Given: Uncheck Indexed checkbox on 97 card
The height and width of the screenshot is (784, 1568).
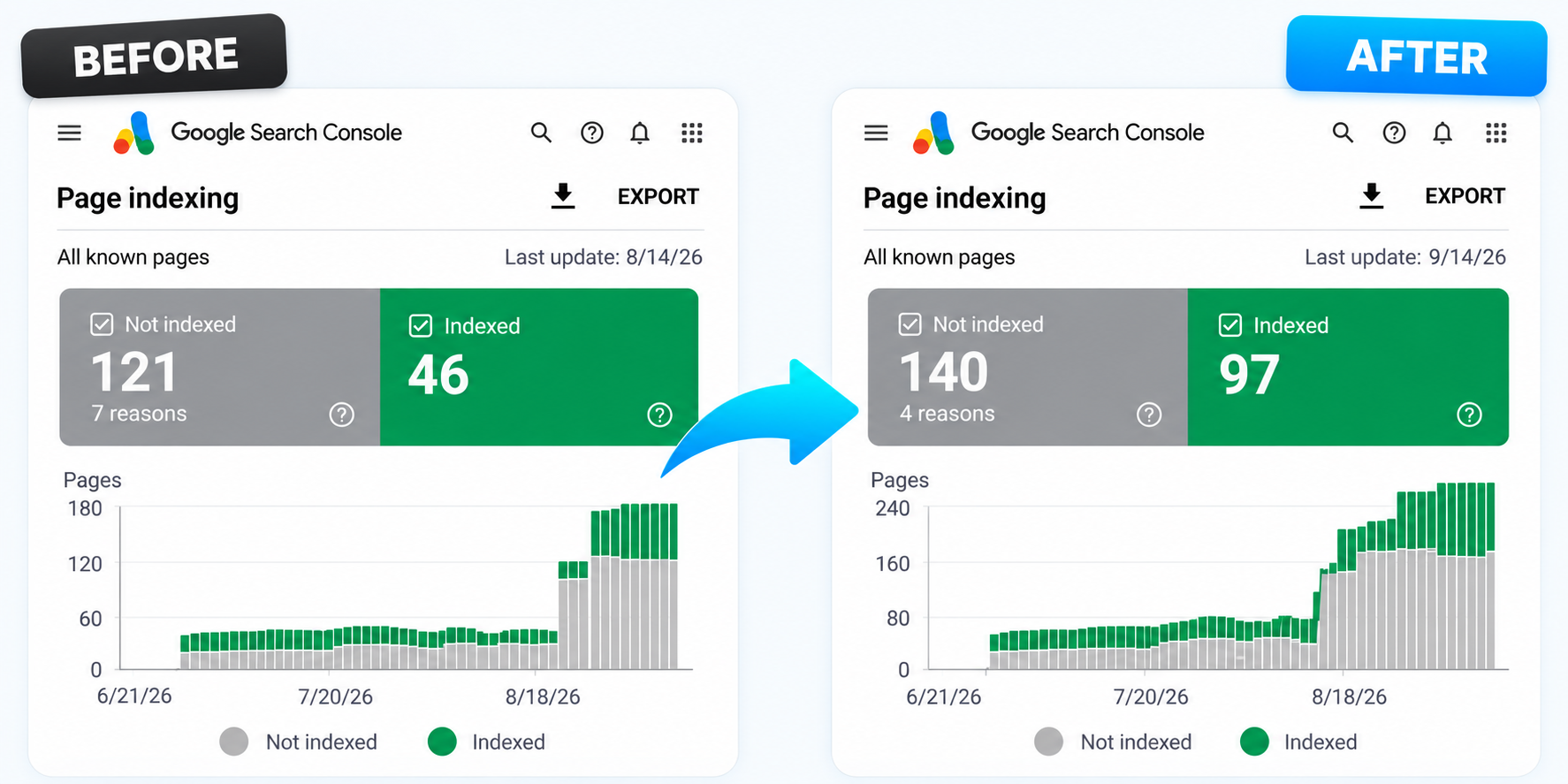Looking at the screenshot, I should (1230, 325).
